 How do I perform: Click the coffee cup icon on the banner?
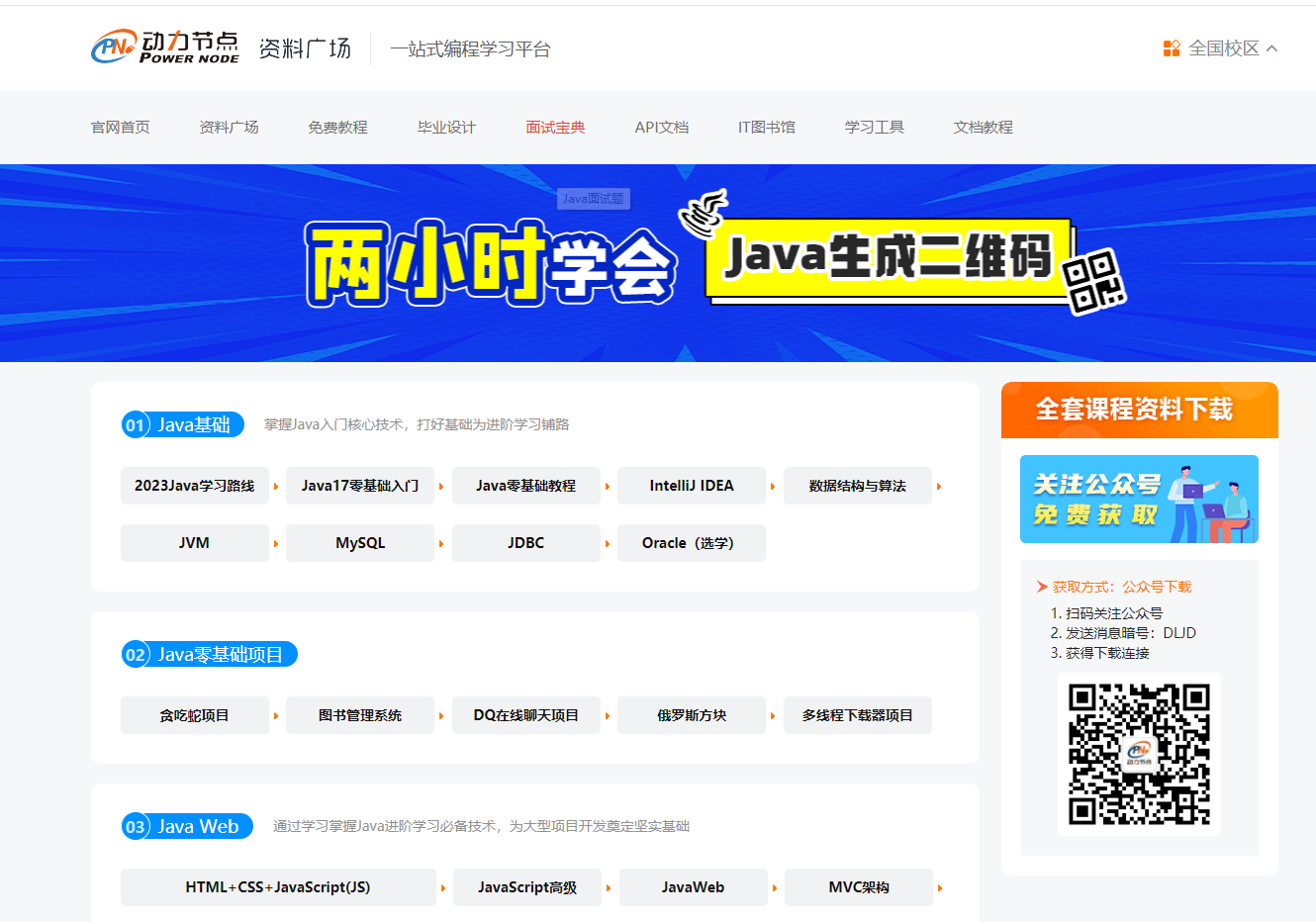703,212
